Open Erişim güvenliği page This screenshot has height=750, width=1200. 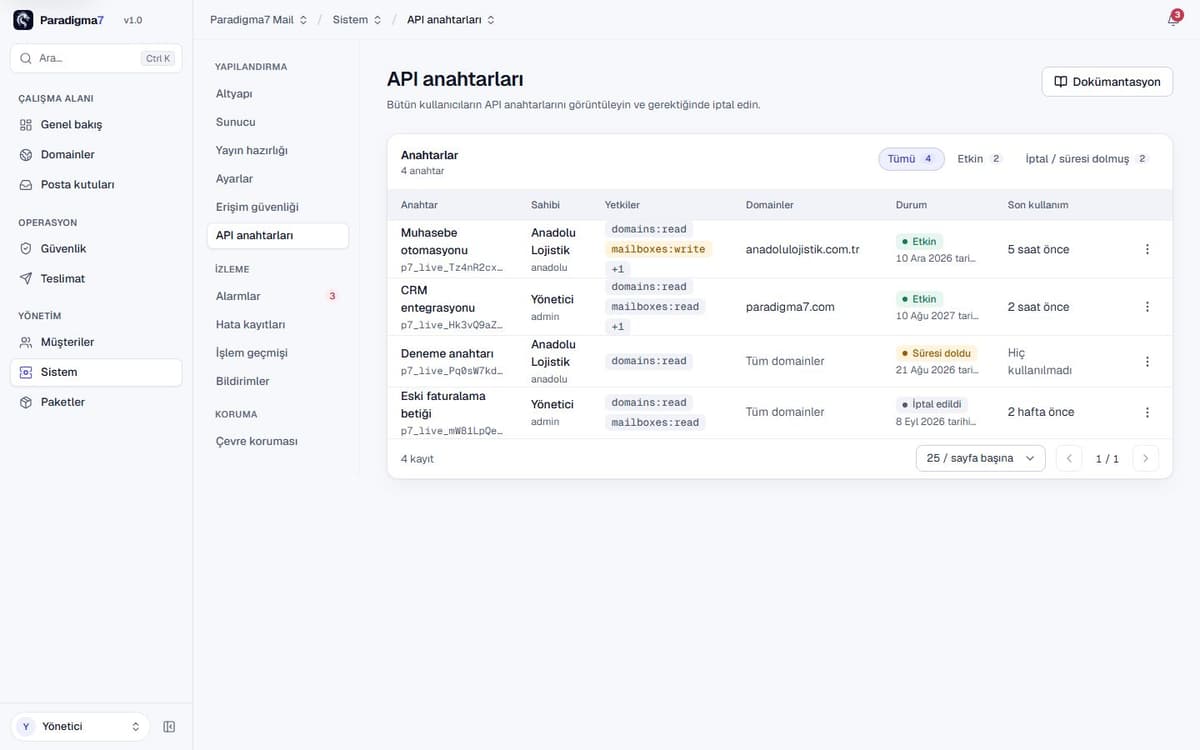click(278, 207)
